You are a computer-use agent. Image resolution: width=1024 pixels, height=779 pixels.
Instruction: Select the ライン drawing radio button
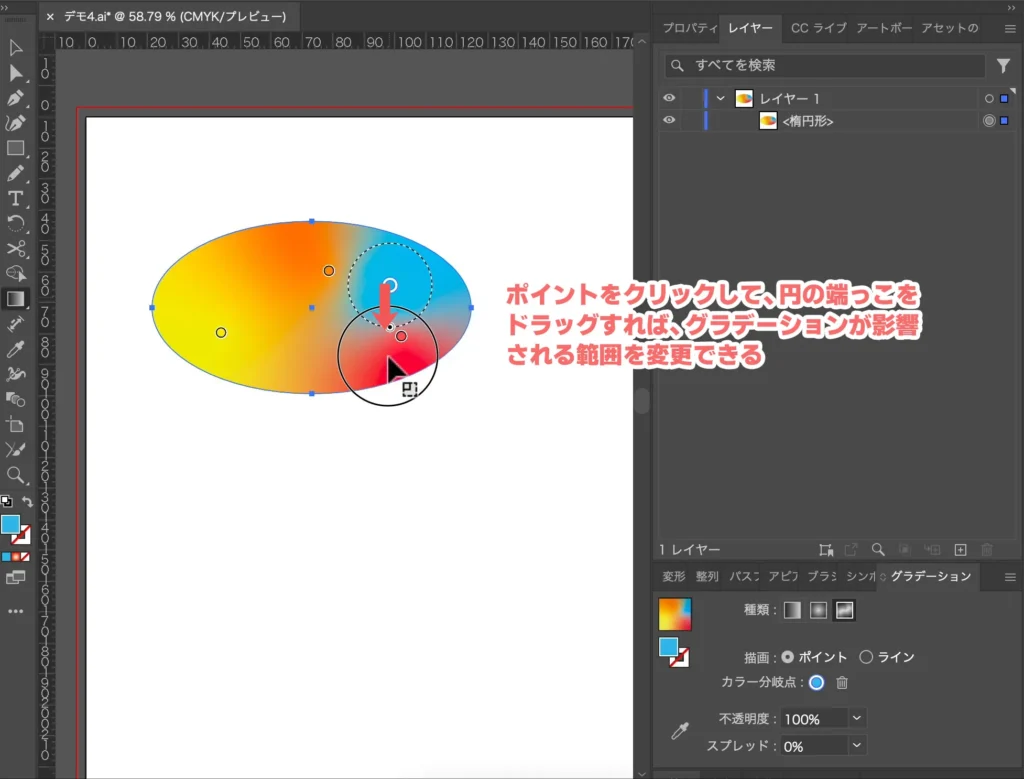click(868, 657)
